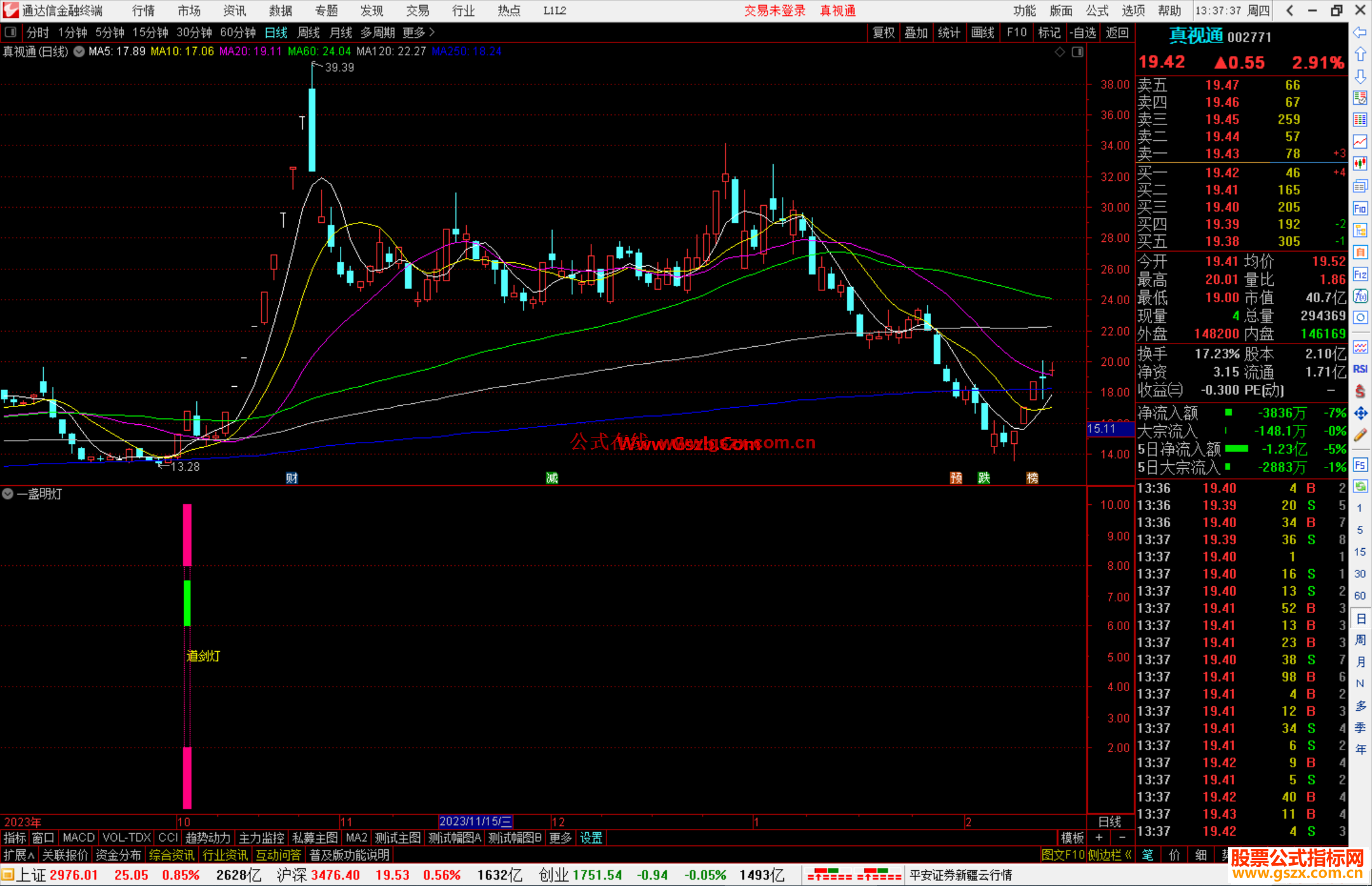Toggle the left panel icon beside 分时
The width and height of the screenshot is (1372, 886).
(11, 32)
